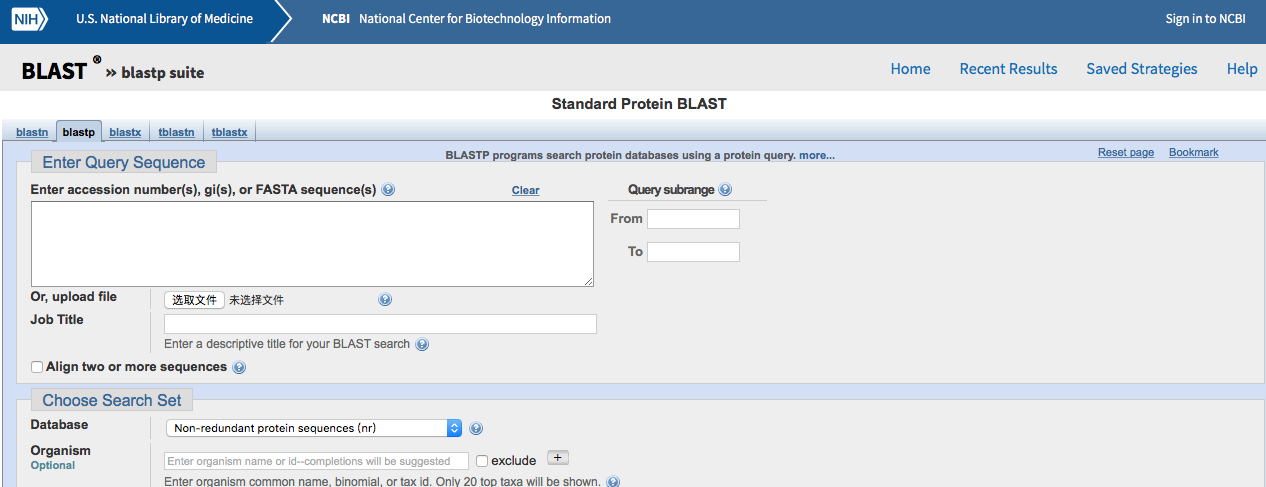This screenshot has width=1266, height=487.
Task: Click help icon beside upload file chooser
Action: click(385, 300)
